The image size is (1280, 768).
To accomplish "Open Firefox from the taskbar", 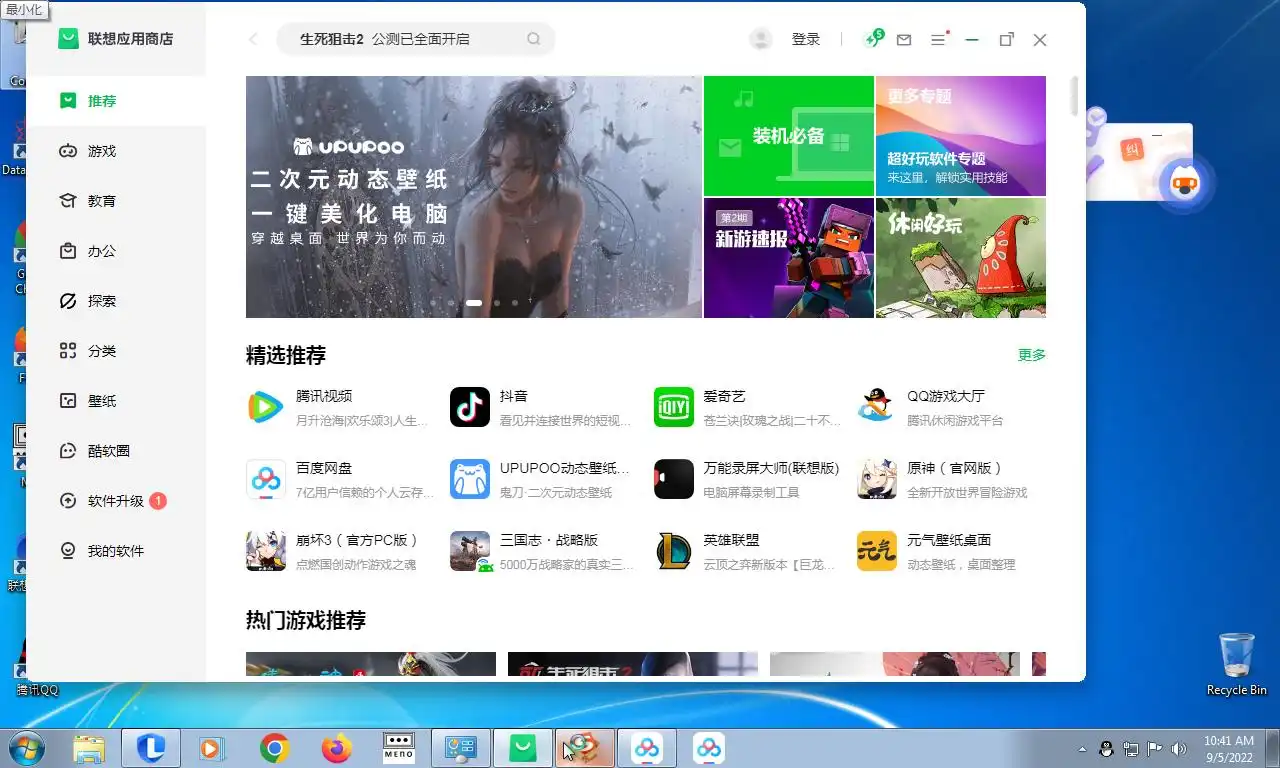I will click(x=337, y=748).
